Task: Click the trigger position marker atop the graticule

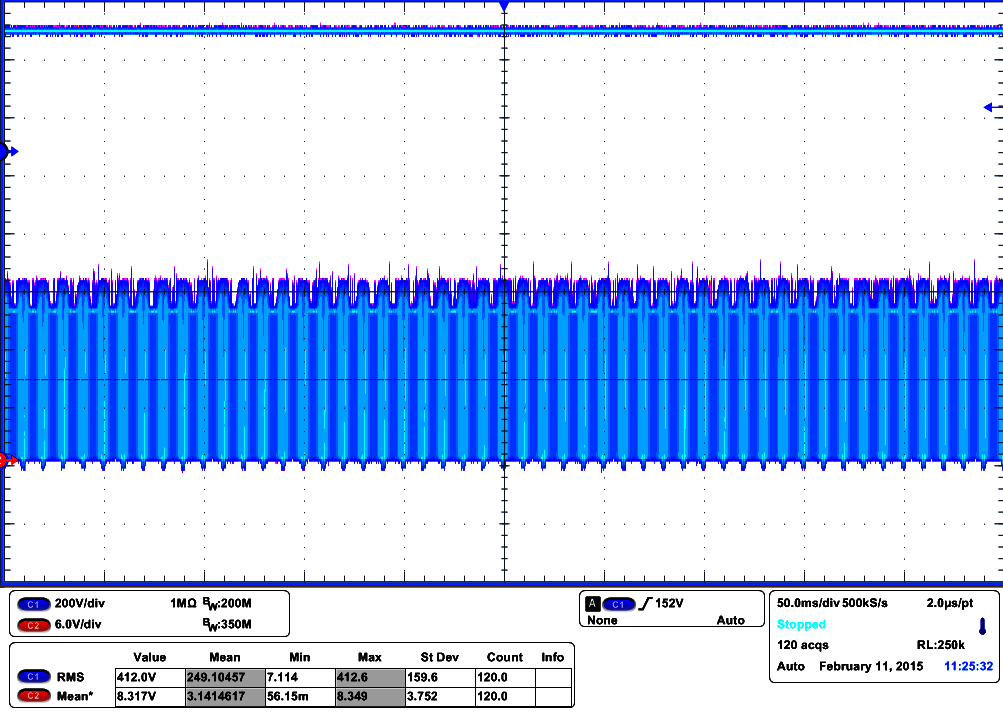Action: pos(504,6)
